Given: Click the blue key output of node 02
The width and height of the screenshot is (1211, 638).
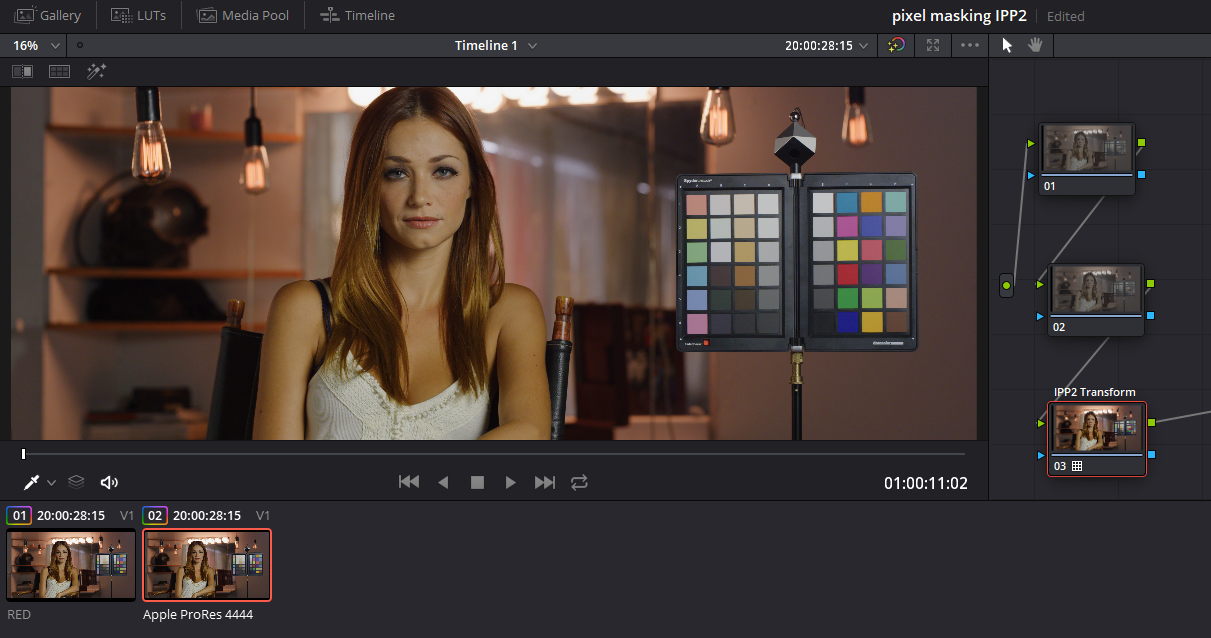Looking at the screenshot, I should [1150, 316].
